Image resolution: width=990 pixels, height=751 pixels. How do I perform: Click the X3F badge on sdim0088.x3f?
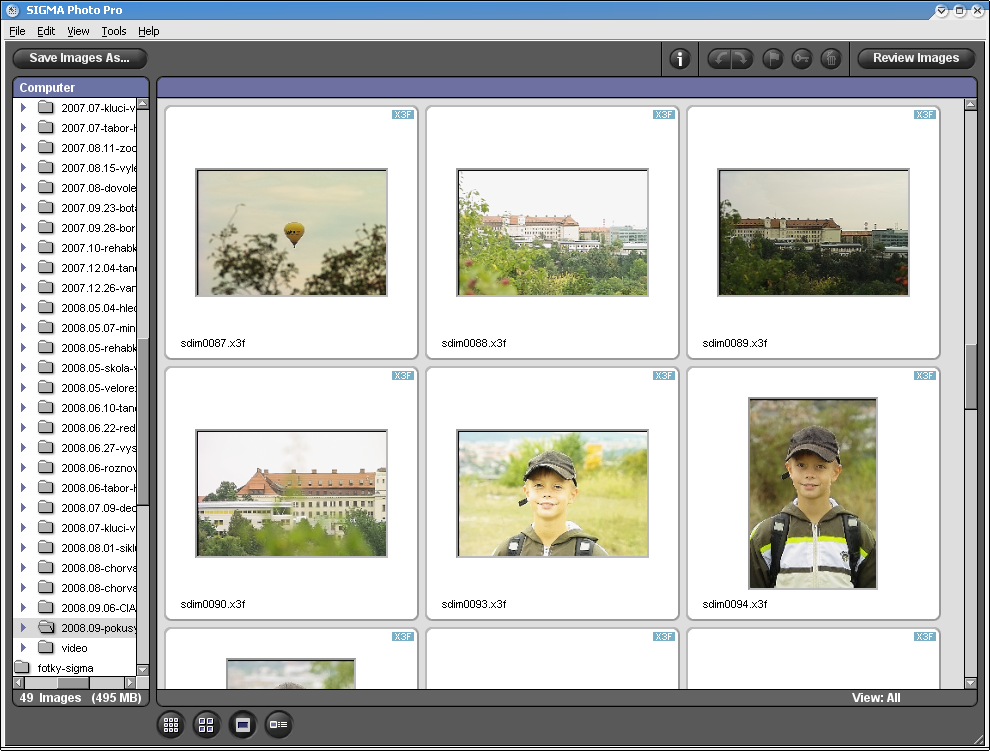point(664,115)
